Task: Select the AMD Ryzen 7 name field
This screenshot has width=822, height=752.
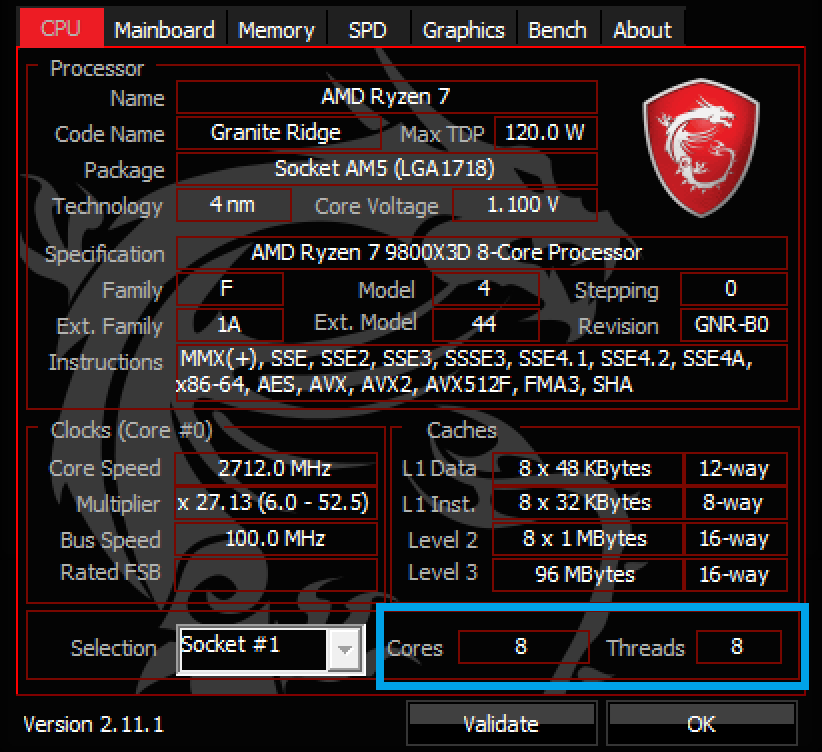Action: (387, 97)
